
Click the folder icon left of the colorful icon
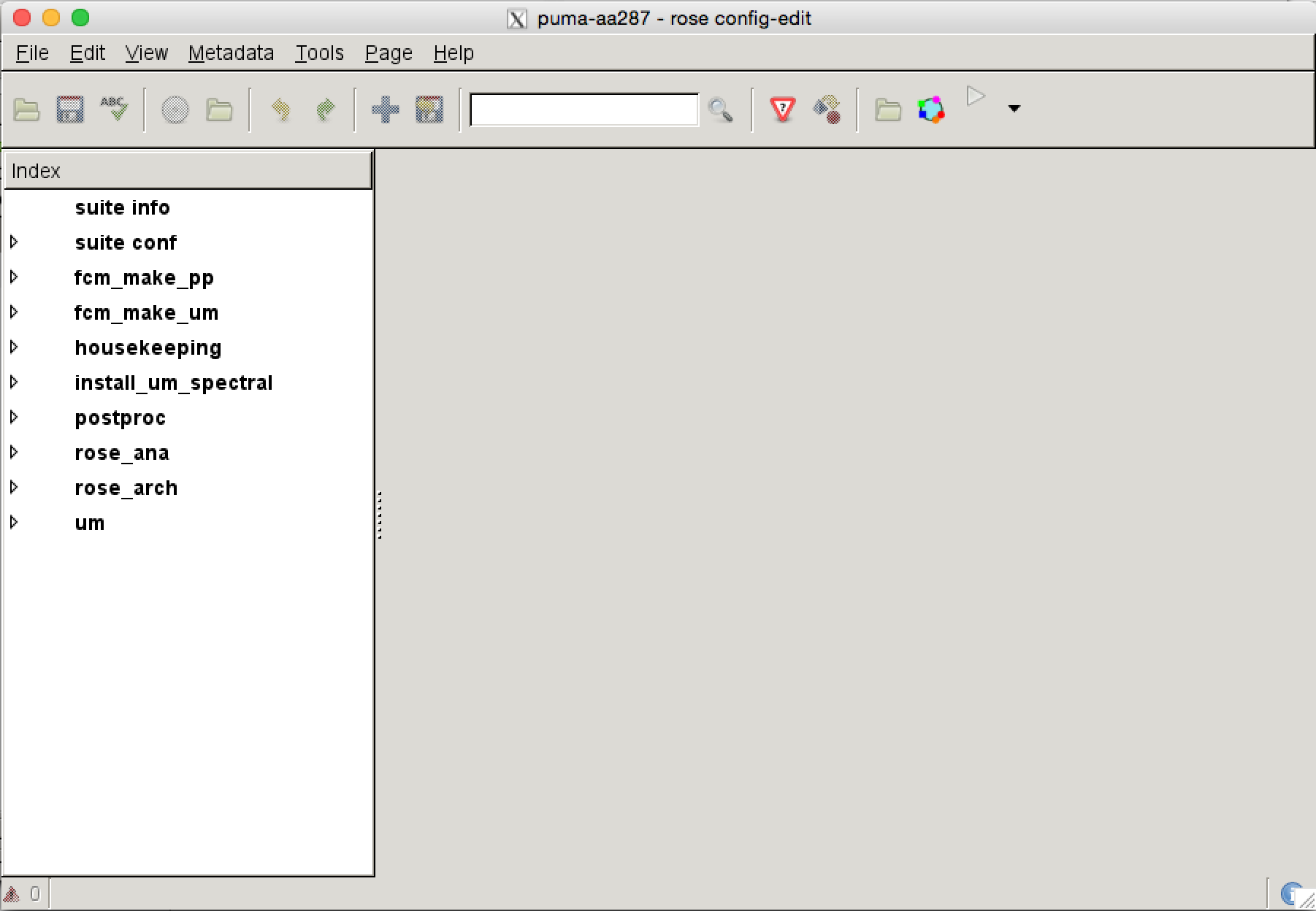click(888, 110)
